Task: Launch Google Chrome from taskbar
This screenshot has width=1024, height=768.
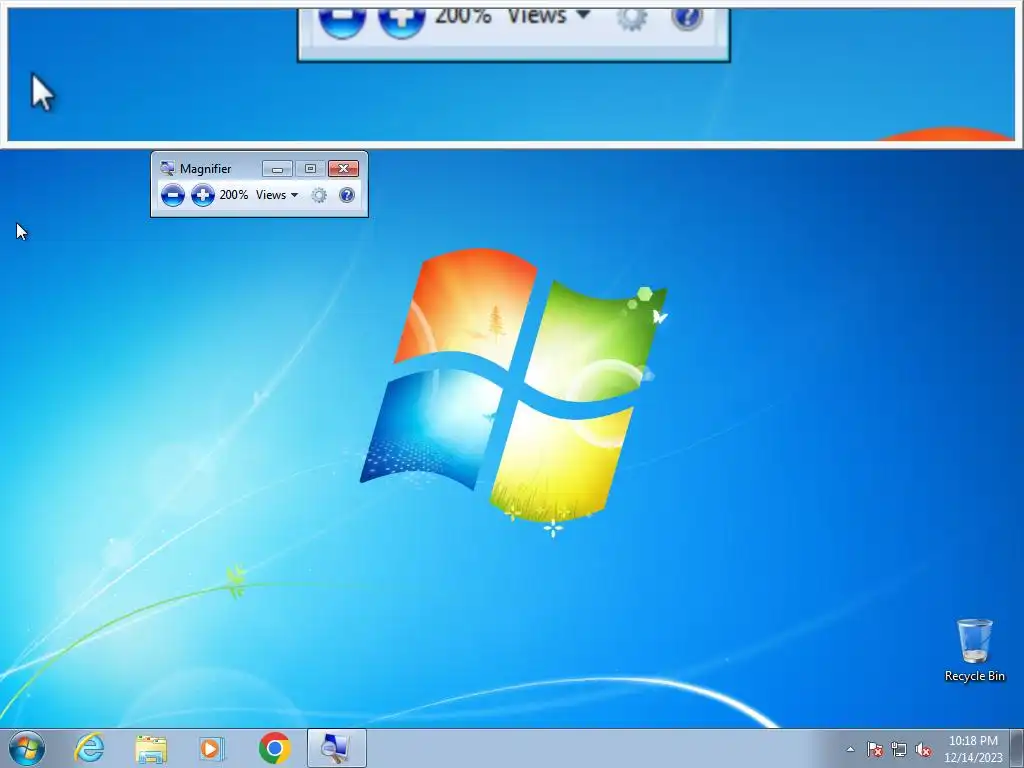Action: tap(274, 748)
